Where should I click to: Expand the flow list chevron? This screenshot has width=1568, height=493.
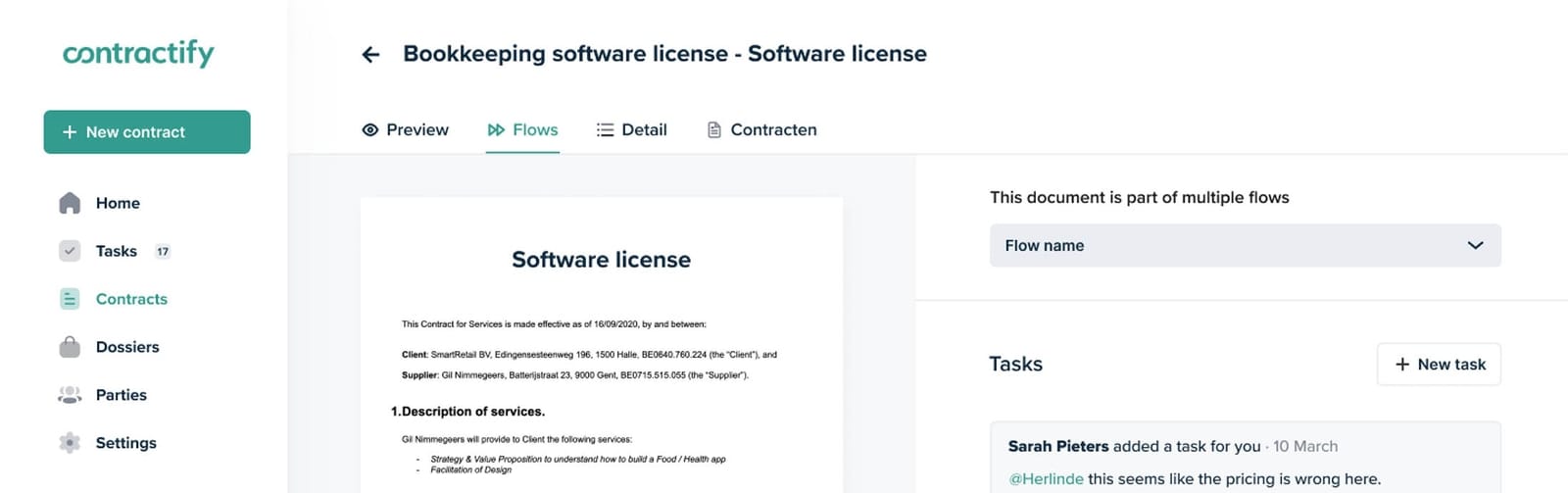tap(1475, 246)
